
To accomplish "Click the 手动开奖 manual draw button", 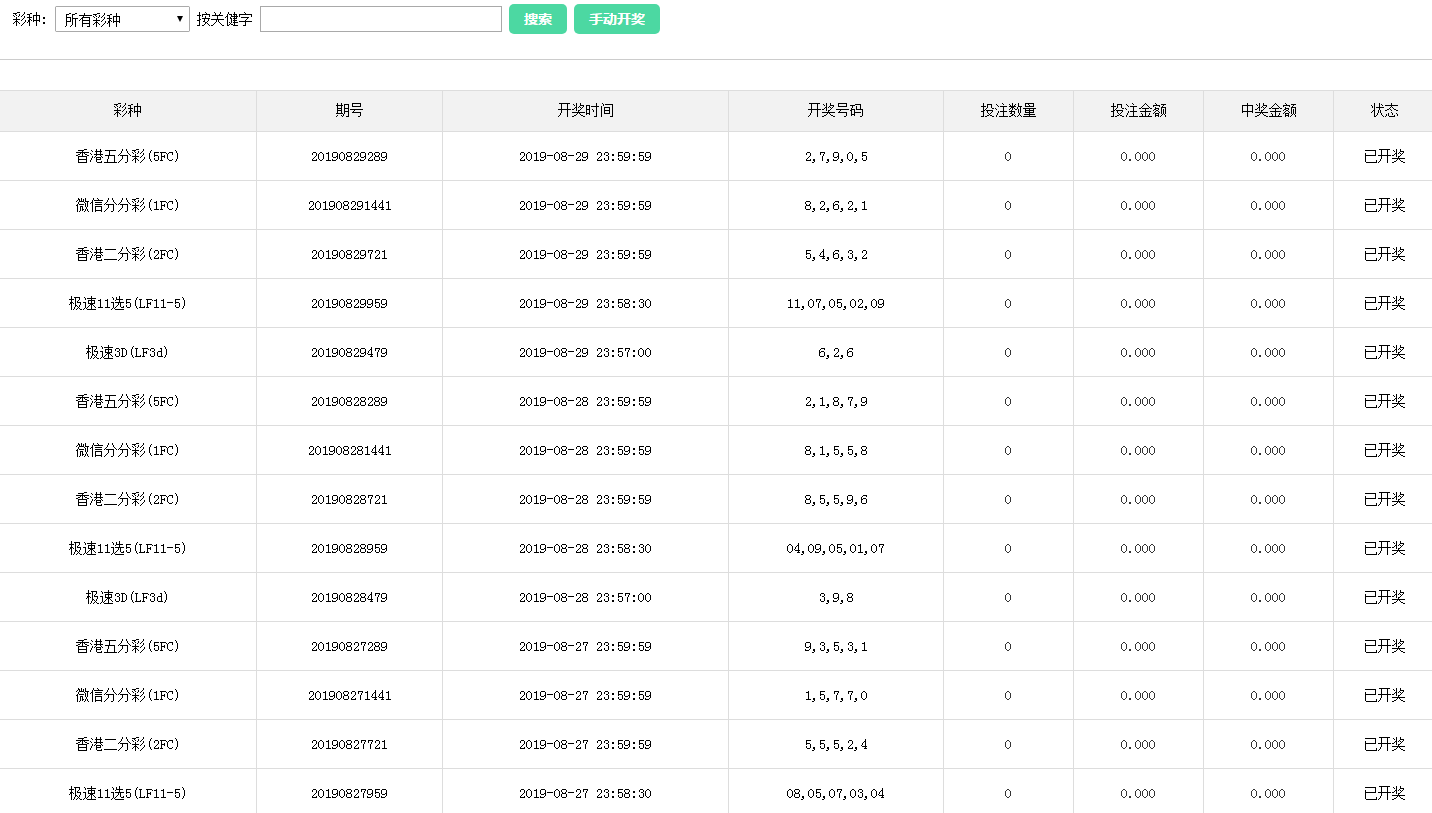I will 616,19.
